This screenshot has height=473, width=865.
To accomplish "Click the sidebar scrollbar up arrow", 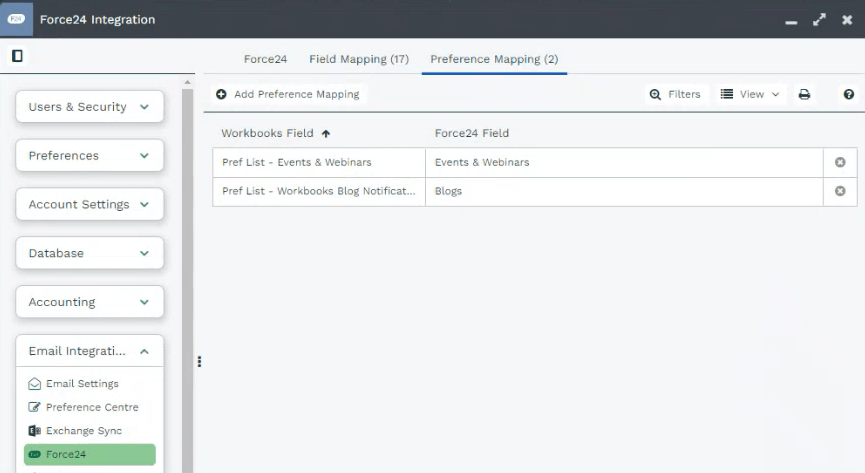I will pos(188,82).
